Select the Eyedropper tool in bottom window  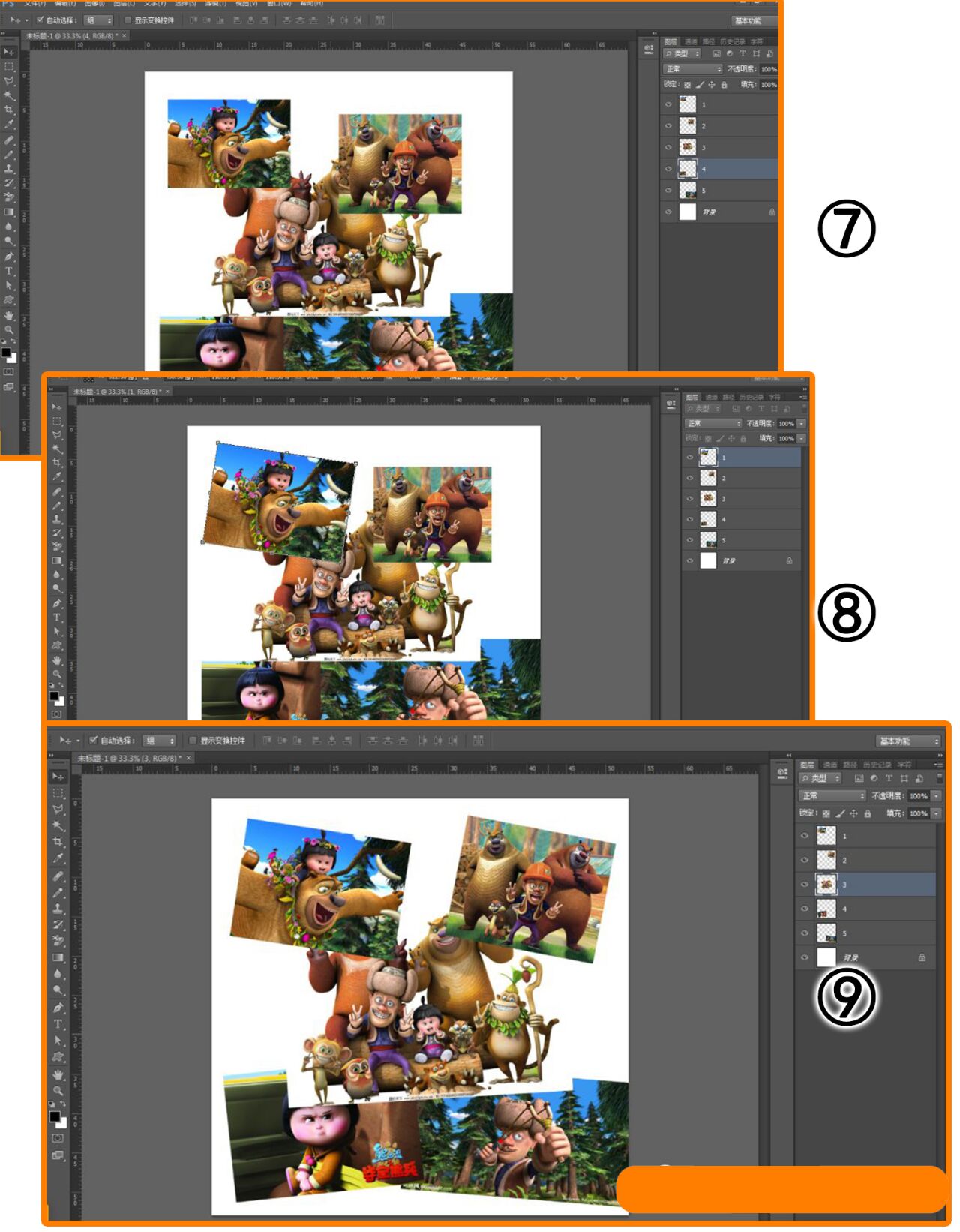point(58,858)
